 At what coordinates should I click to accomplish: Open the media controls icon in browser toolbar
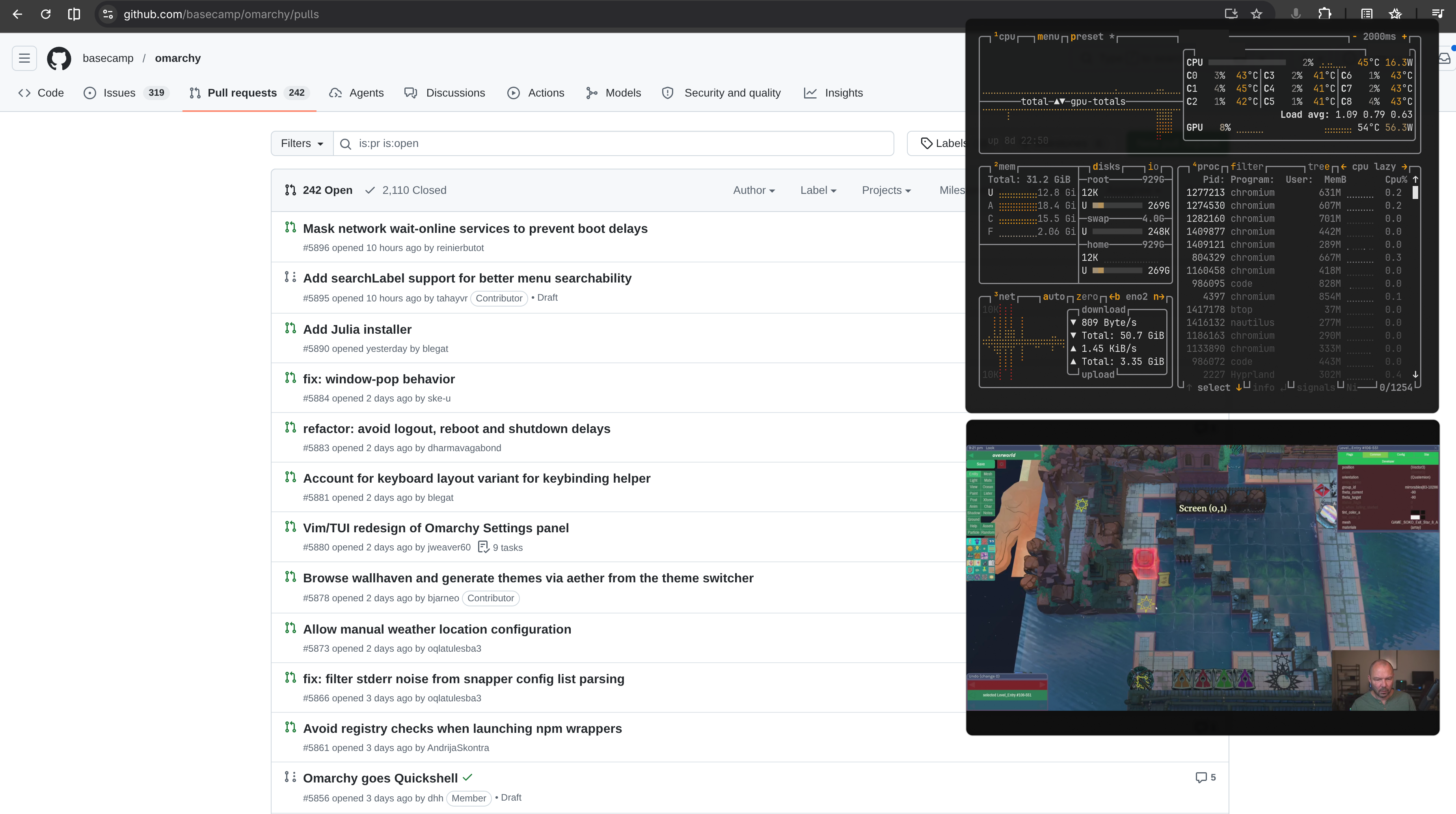click(1438, 14)
